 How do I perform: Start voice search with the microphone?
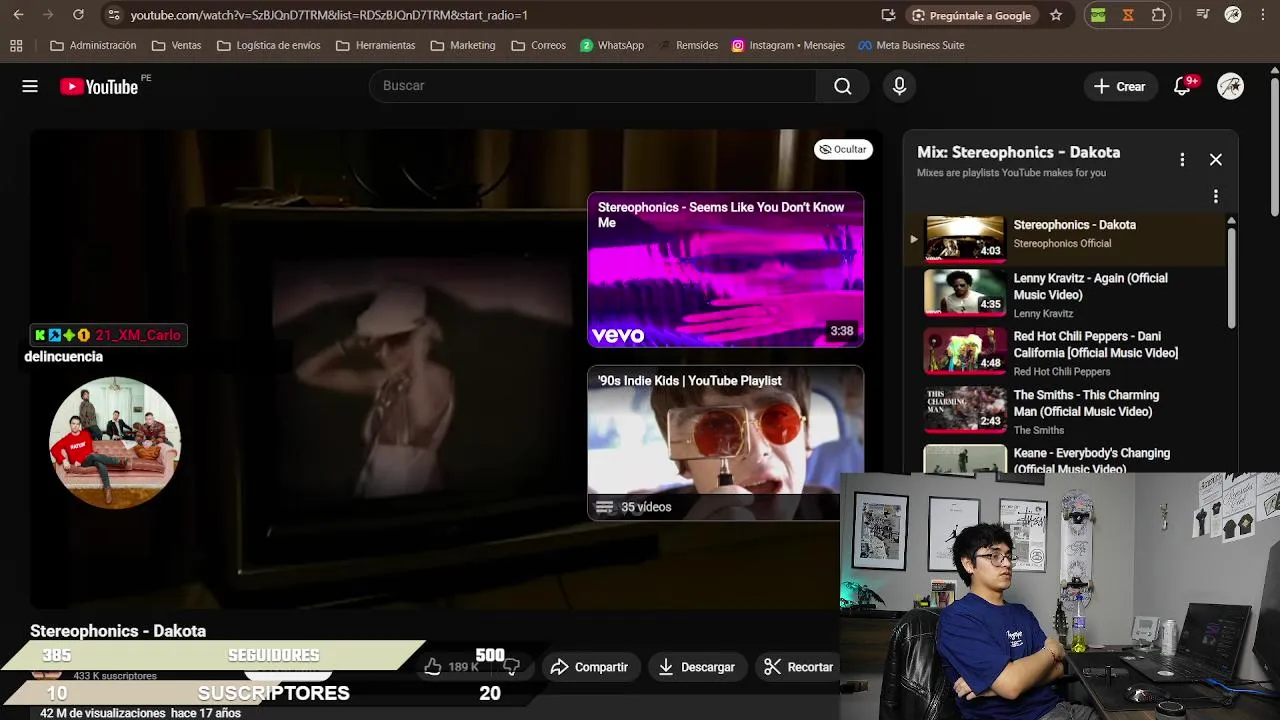point(899,86)
